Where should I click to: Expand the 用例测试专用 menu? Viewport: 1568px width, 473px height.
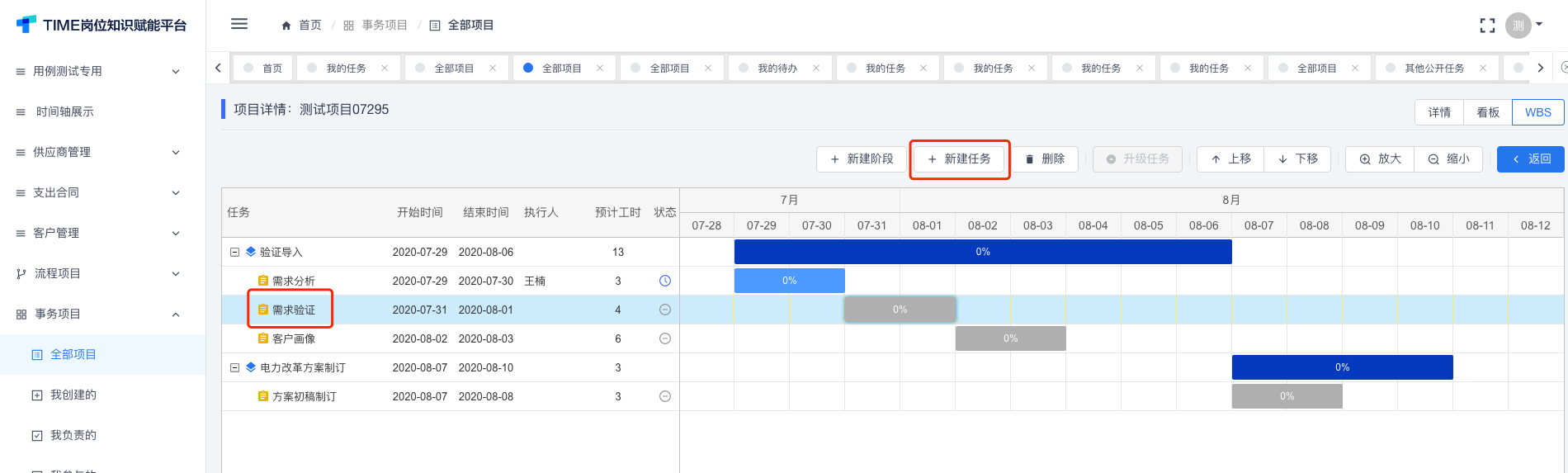coord(102,71)
